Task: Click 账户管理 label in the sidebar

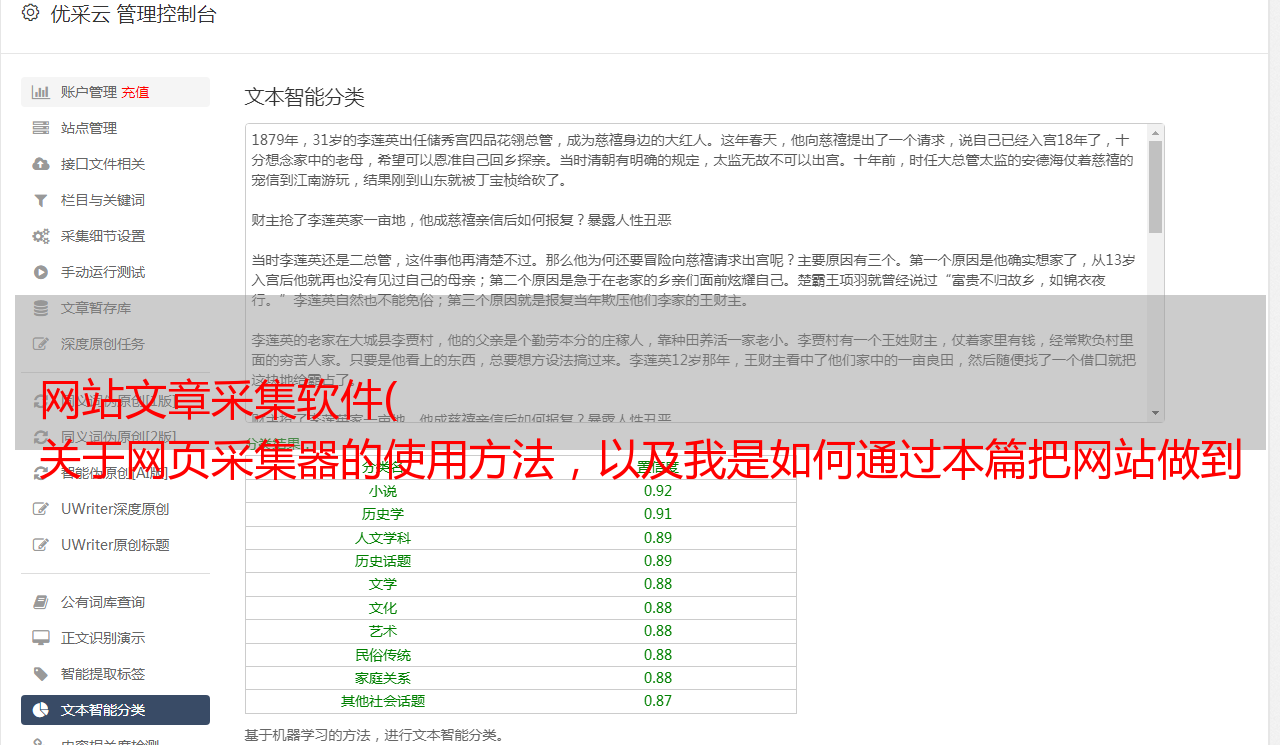Action: tap(89, 92)
